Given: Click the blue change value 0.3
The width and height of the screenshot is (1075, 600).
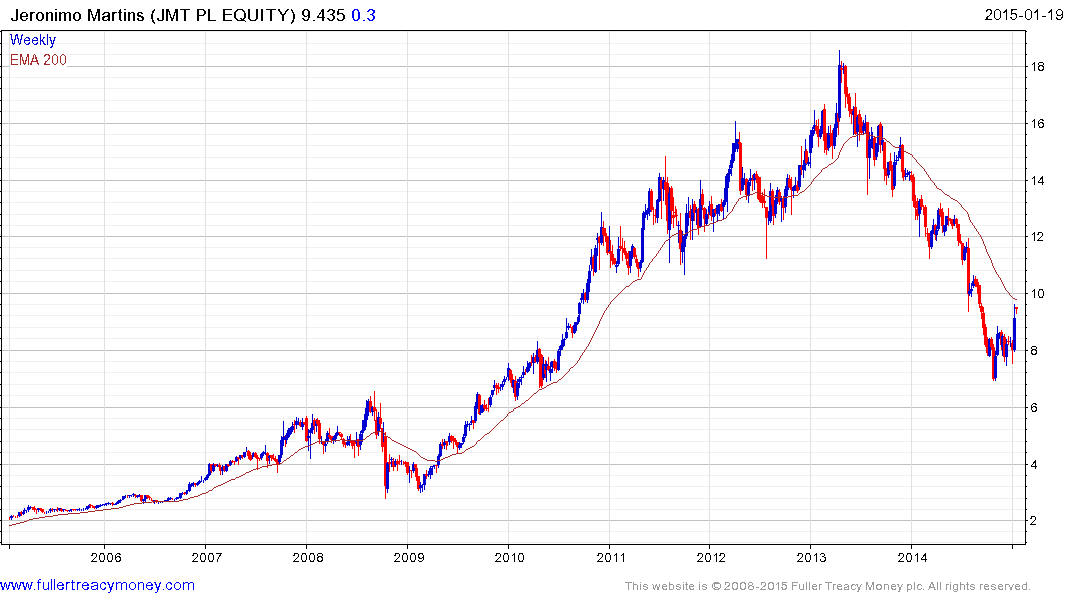Looking at the screenshot, I should click(x=363, y=15).
